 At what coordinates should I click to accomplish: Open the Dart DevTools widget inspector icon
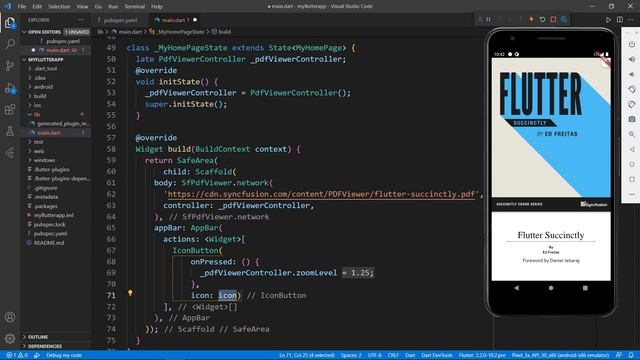(x=564, y=20)
